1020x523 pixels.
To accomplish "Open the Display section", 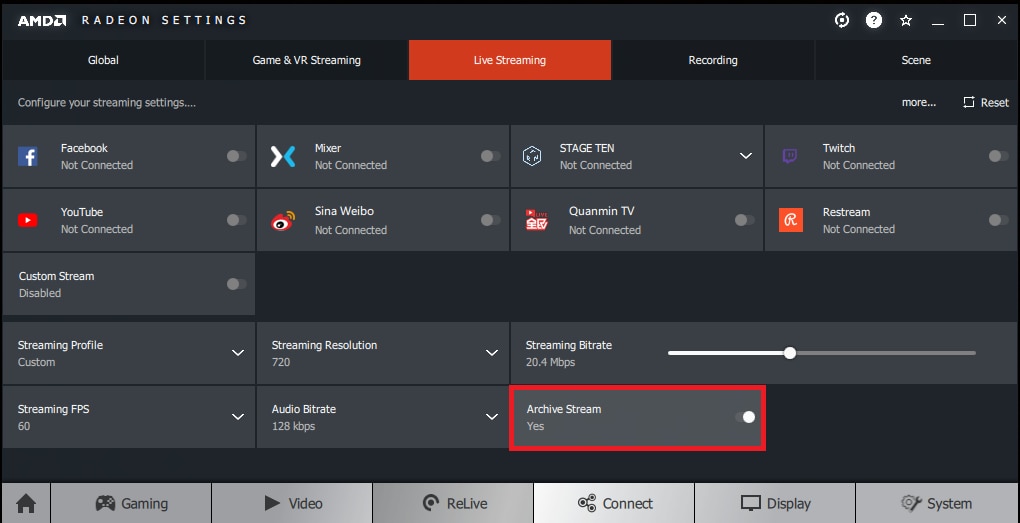I will [x=775, y=503].
